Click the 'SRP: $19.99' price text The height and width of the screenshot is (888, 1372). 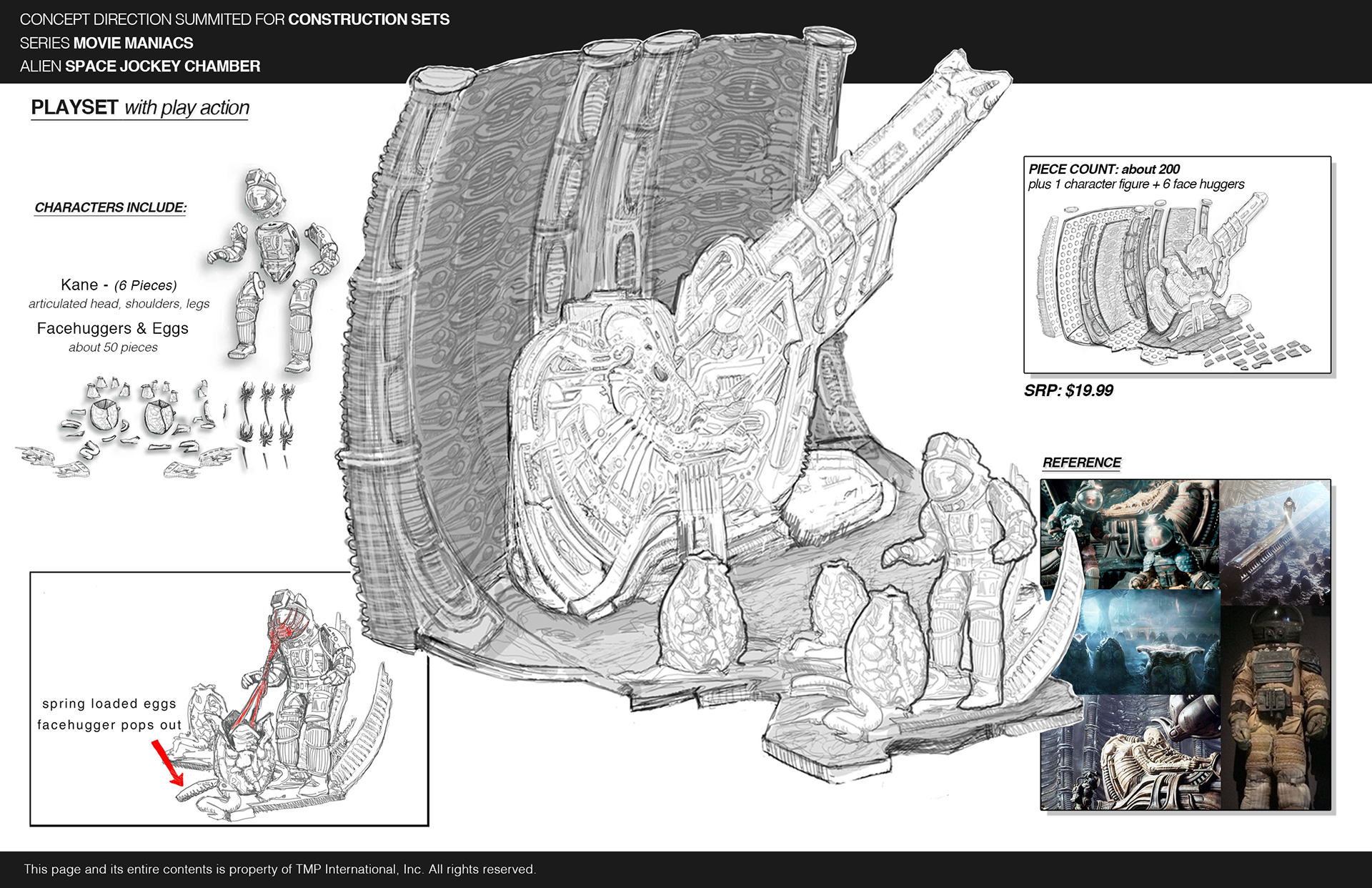click(1068, 390)
